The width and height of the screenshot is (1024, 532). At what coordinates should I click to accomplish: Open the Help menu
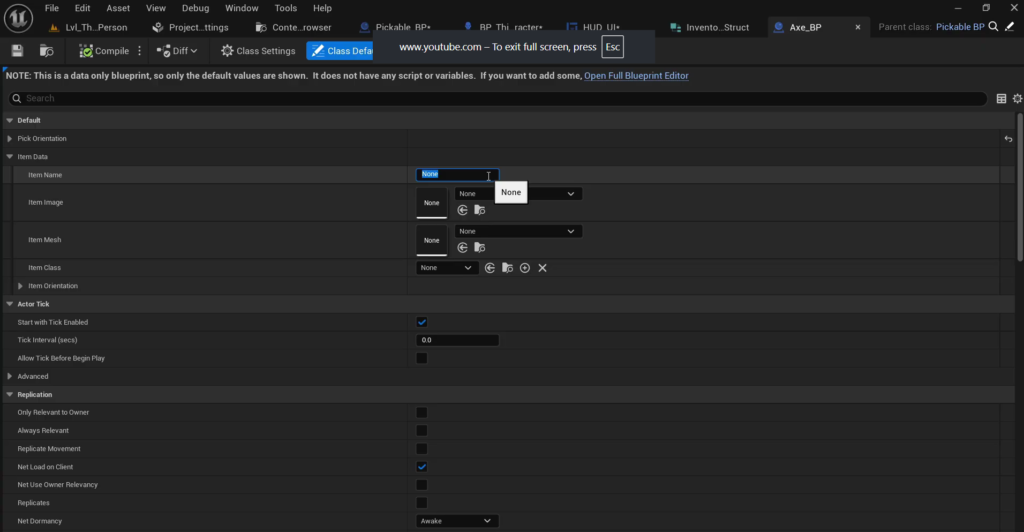[322, 8]
